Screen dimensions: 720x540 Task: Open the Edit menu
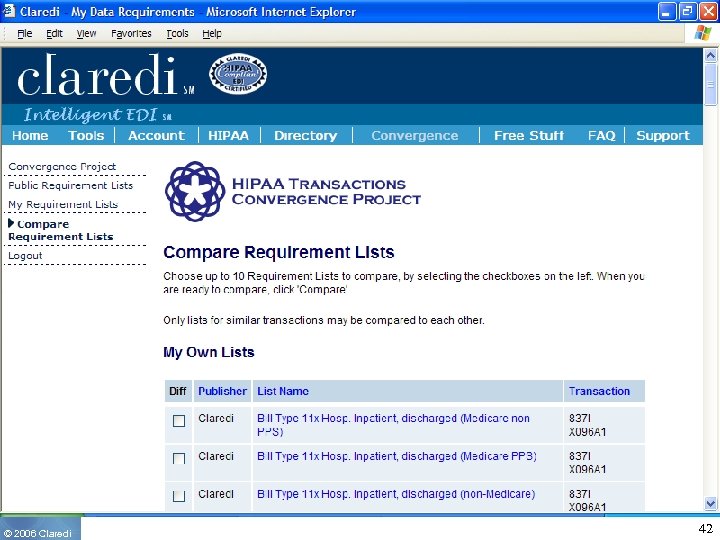click(54, 34)
